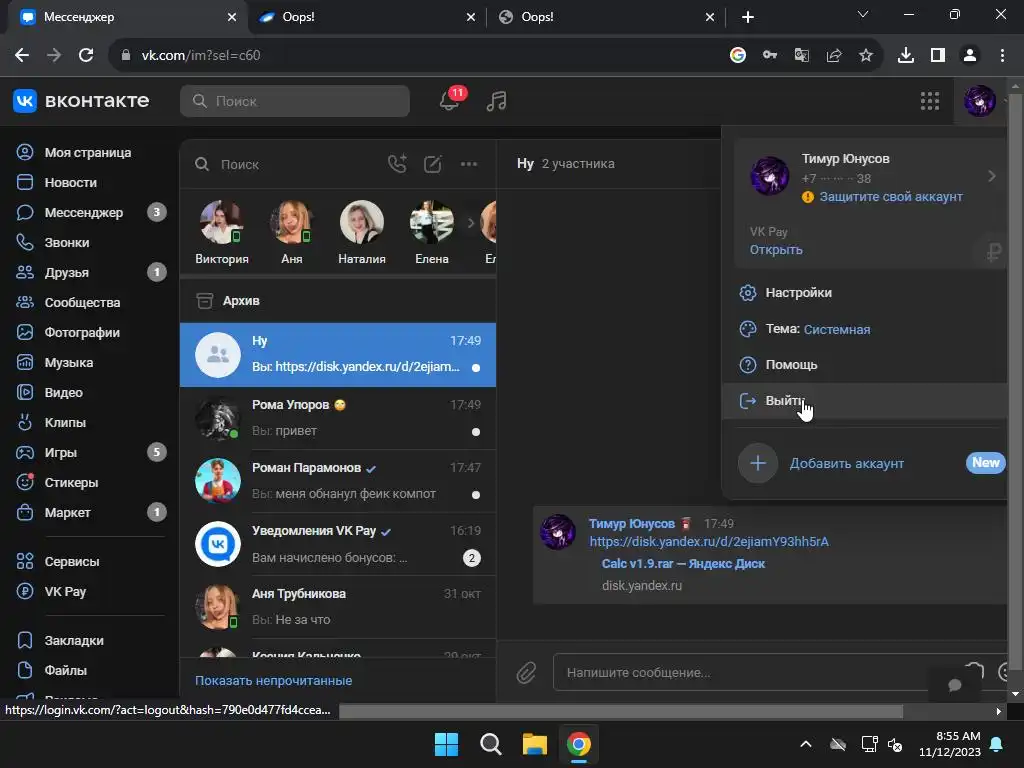Open Windows taskbar search
This screenshot has width=1024, height=768.
490,744
